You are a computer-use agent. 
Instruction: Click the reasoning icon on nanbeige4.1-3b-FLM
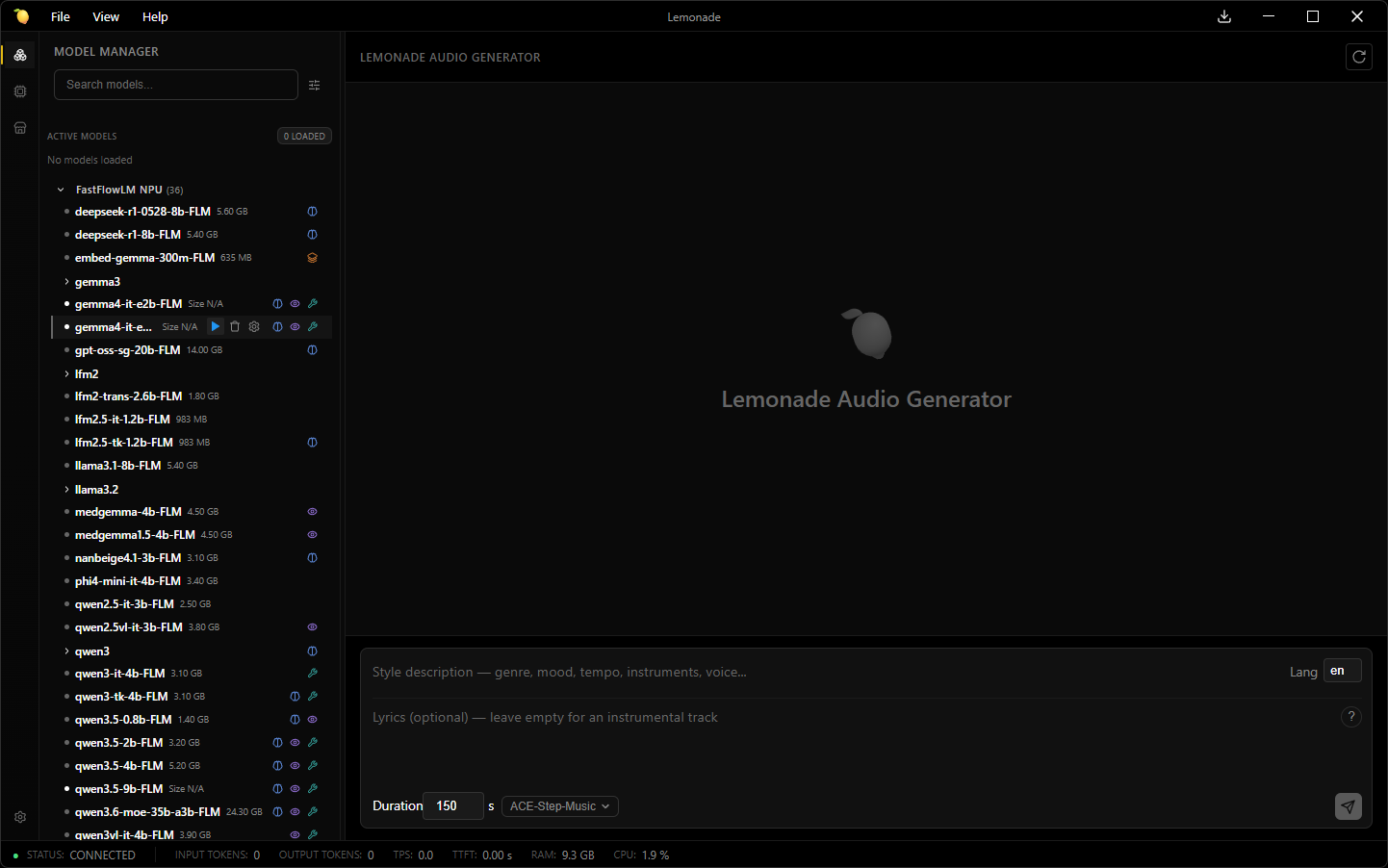[x=312, y=558]
